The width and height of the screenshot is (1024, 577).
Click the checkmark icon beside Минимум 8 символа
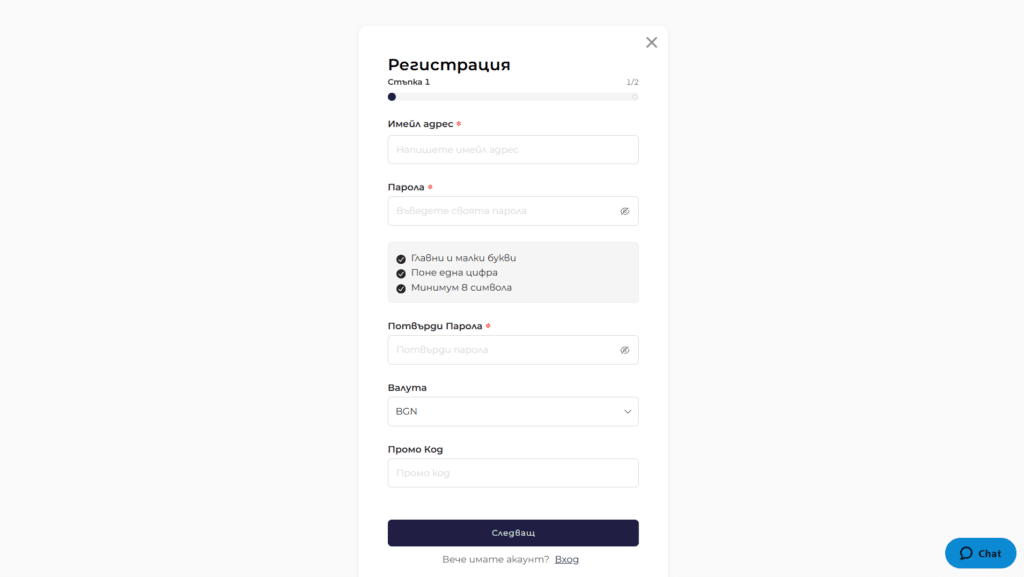tap(401, 288)
